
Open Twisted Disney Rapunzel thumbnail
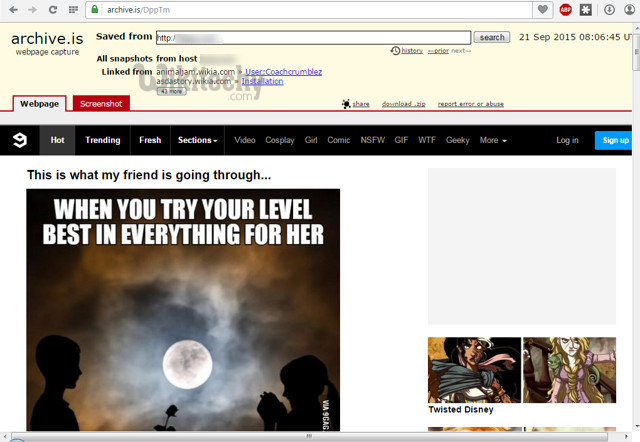569,370
